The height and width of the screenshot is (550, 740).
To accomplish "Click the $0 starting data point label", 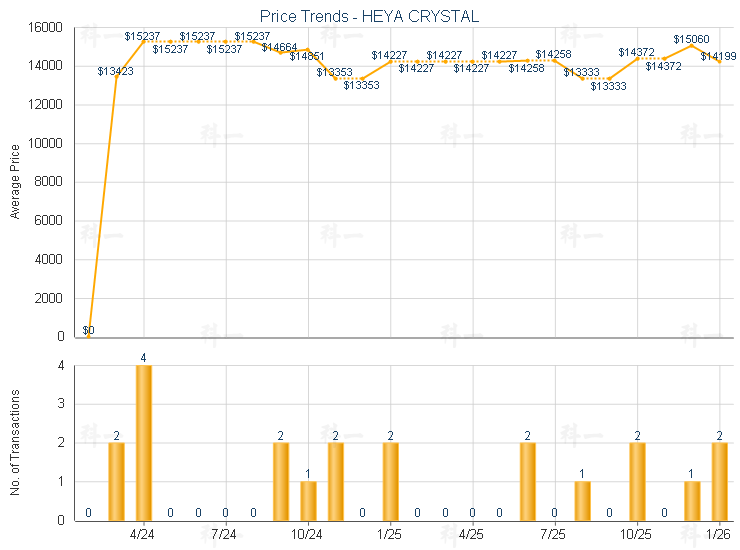I will (89, 330).
